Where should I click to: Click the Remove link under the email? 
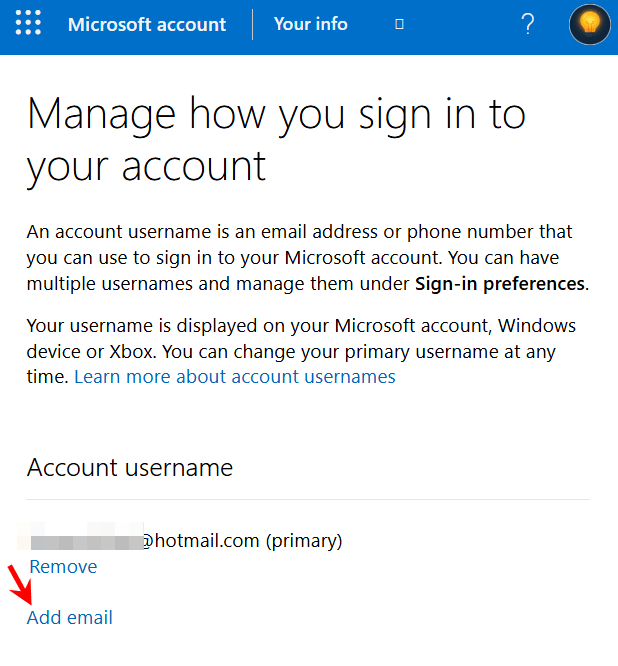click(x=63, y=567)
